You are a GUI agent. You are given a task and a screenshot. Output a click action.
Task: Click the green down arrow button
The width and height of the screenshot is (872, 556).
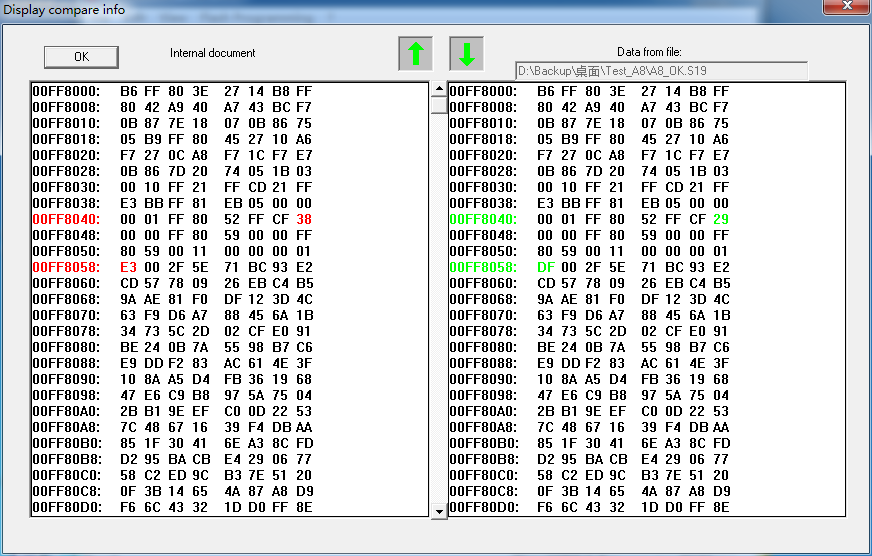[467, 53]
